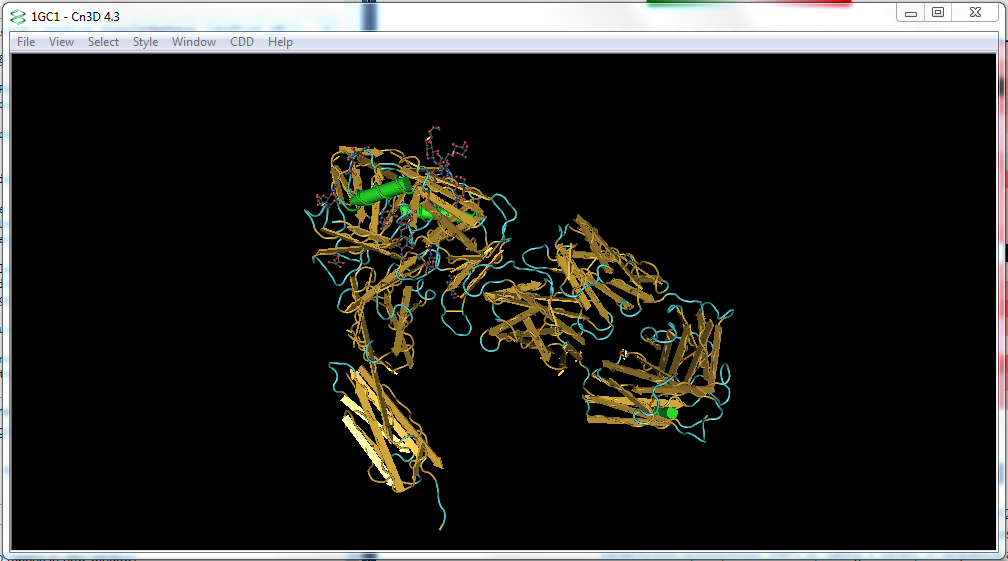Open the Window menu

coord(194,42)
